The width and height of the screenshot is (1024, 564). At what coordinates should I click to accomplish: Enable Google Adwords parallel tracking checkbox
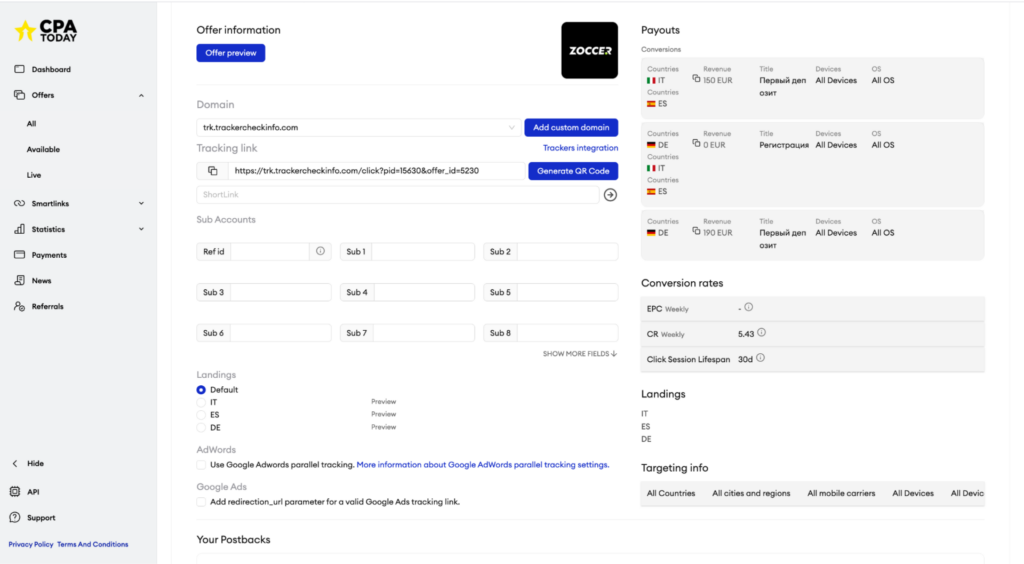(201, 465)
